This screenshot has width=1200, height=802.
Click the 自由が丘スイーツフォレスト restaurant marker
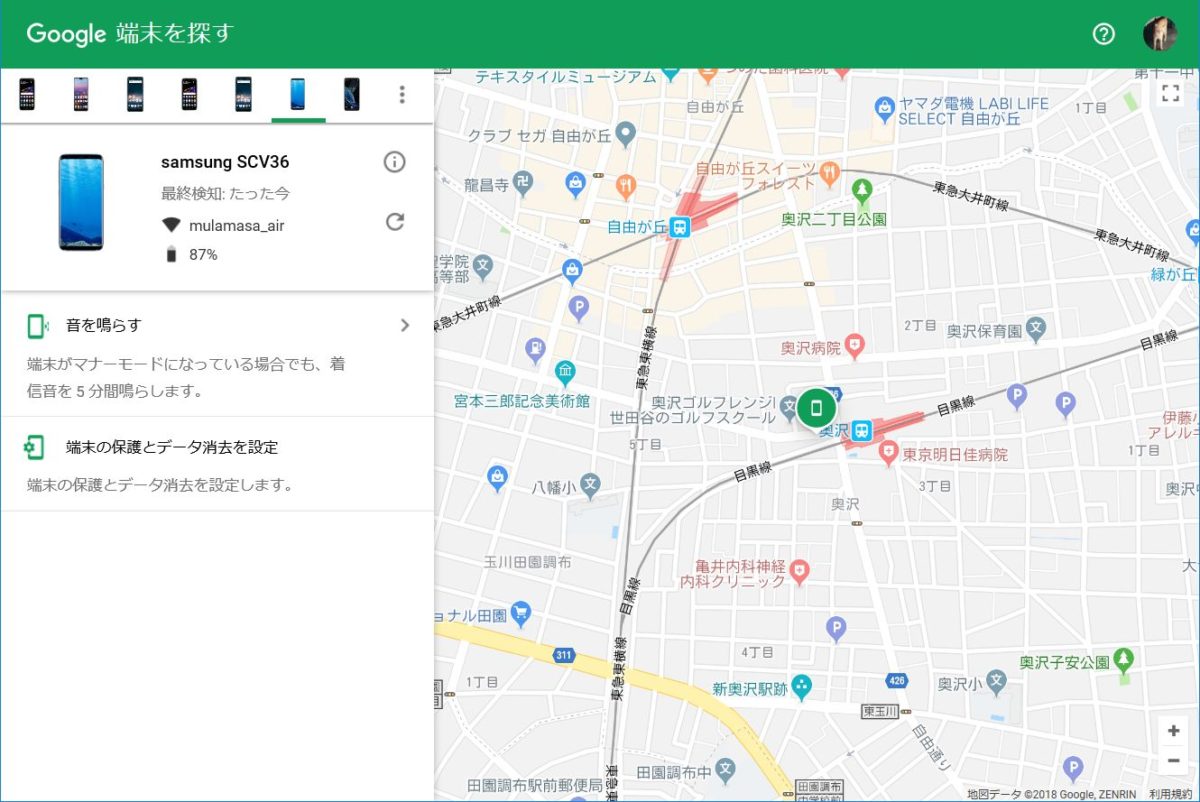point(829,173)
